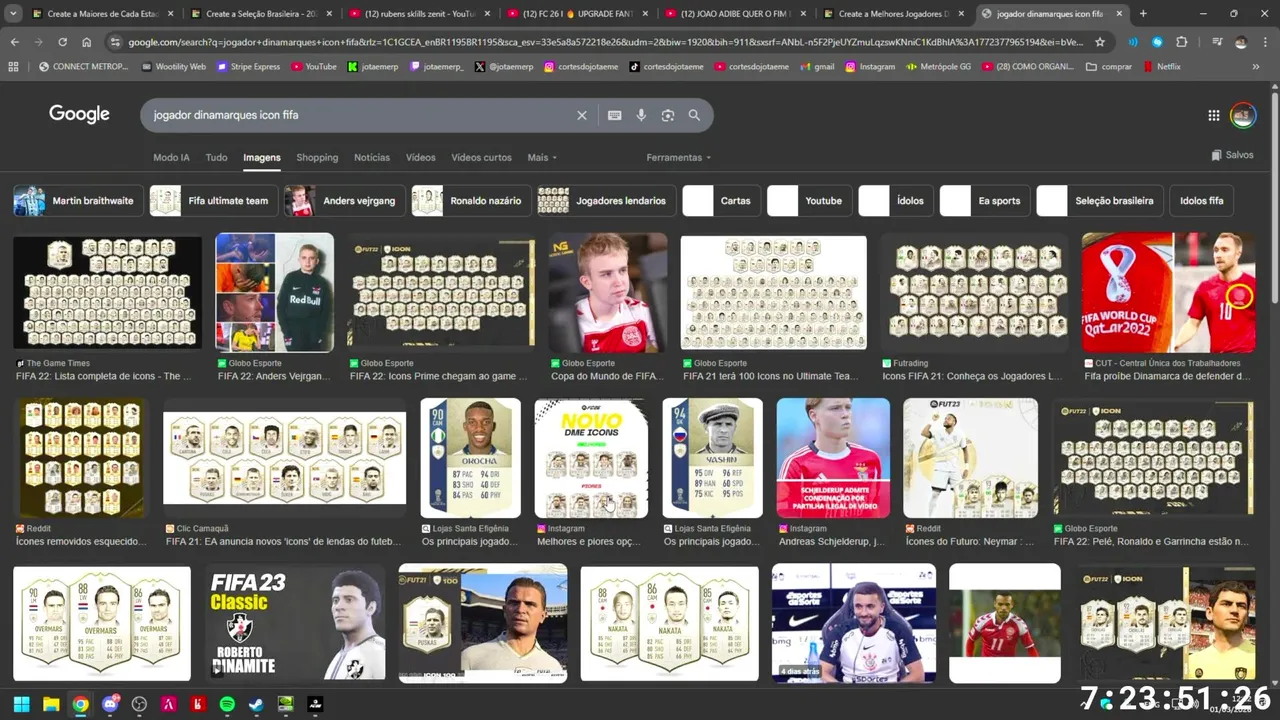1280x720 pixels.
Task: Submit search with the magnifying glass icon
Action: (x=694, y=115)
